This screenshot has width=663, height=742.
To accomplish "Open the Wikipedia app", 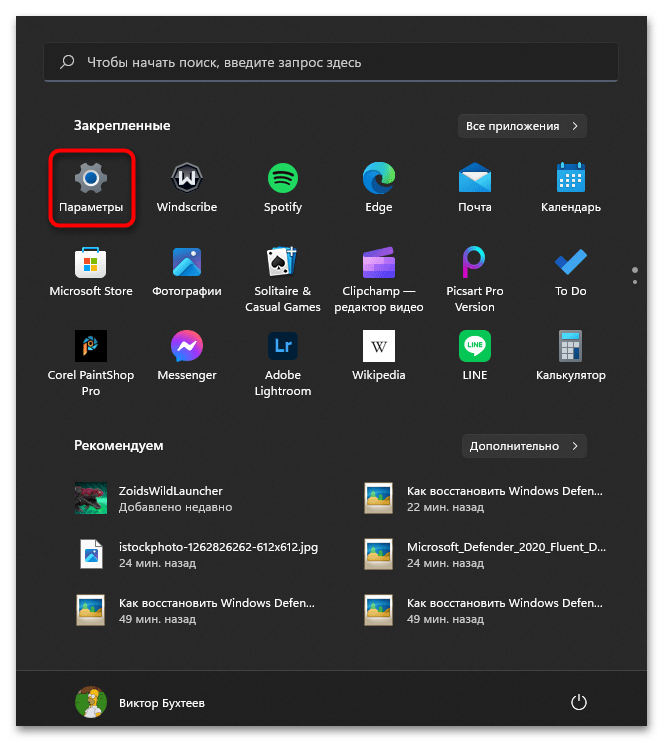I will click(x=379, y=356).
